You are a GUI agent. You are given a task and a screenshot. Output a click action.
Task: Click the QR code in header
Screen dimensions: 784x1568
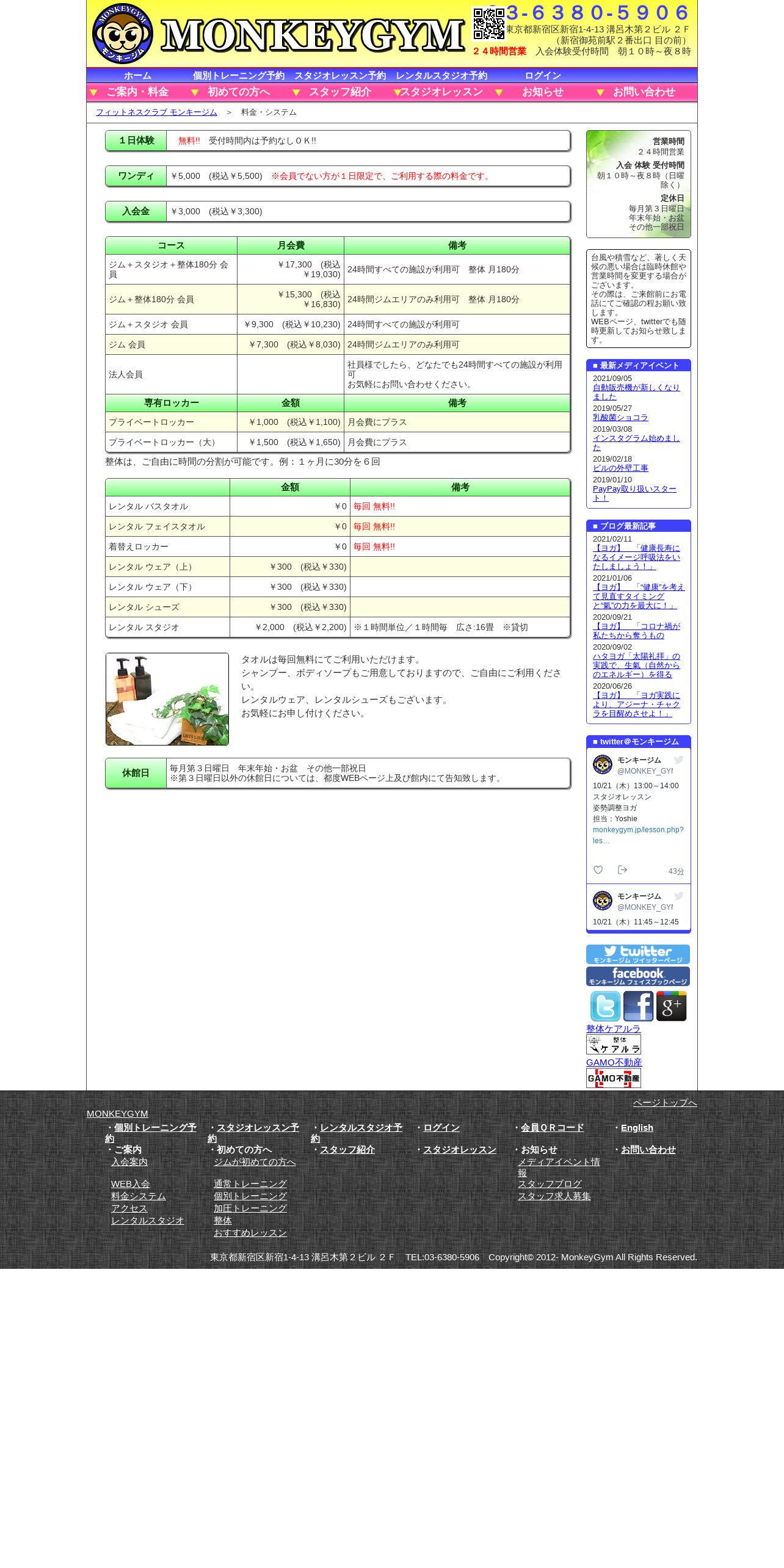(488, 24)
